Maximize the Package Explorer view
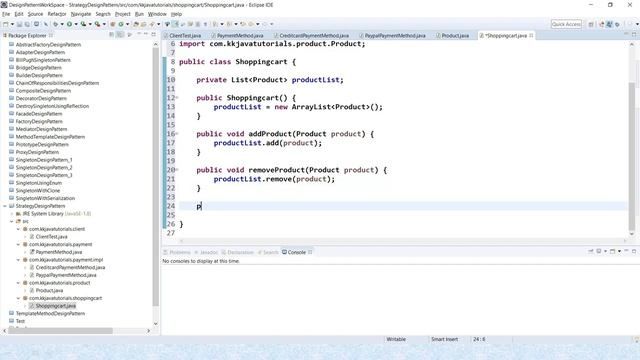Screen dimensions: 640x360 [153, 34]
